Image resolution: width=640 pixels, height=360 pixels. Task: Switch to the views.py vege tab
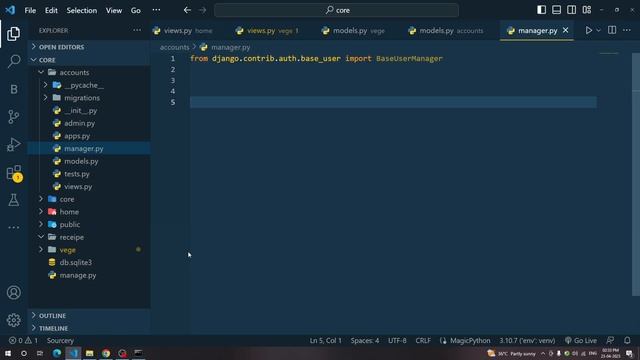[268, 31]
